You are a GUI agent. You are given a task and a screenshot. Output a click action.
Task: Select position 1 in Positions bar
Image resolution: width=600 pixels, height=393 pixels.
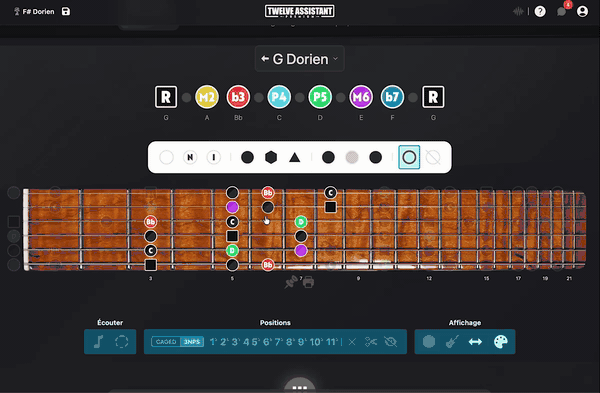[x=213, y=342]
